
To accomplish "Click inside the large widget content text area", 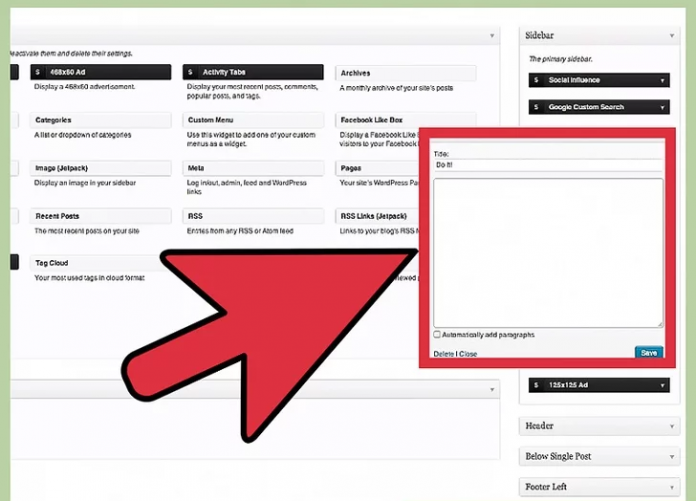I will click(x=547, y=252).
